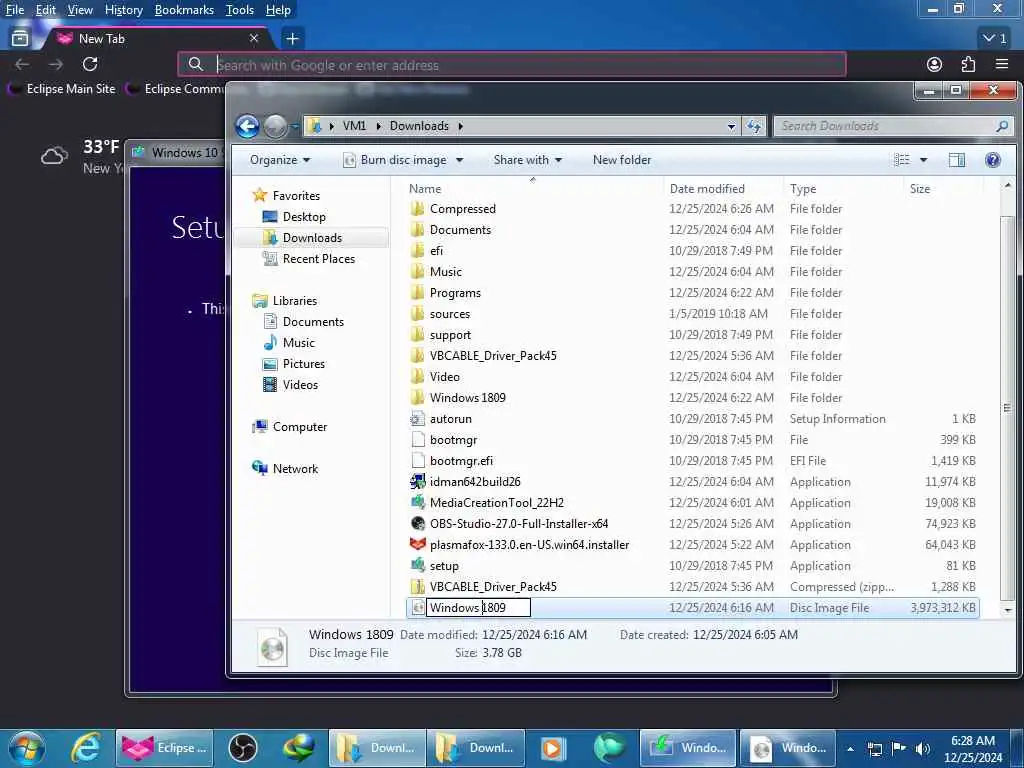
Task: Open the browser View menu
Action: 80,10
